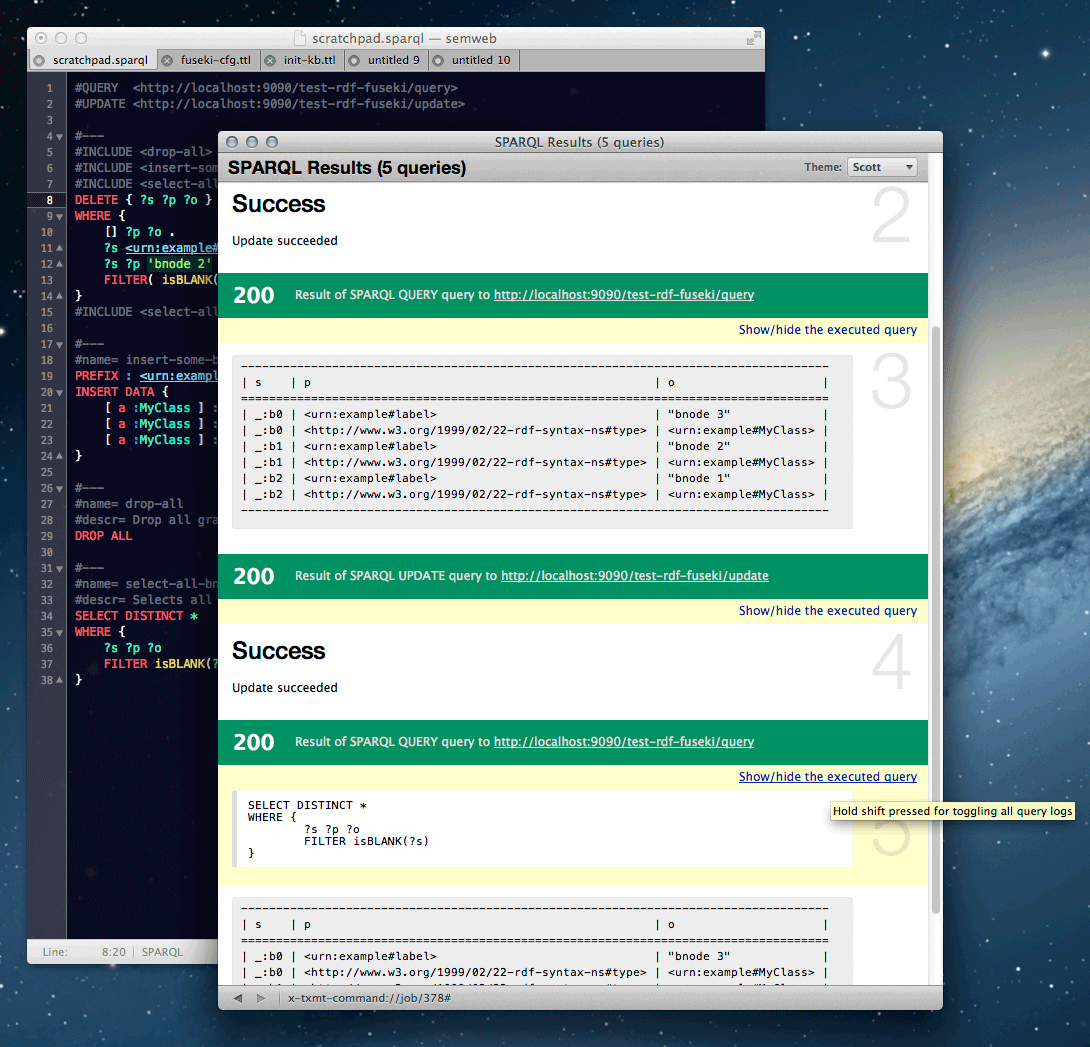Close the init-kb.ttl tab icon

pos(270,60)
